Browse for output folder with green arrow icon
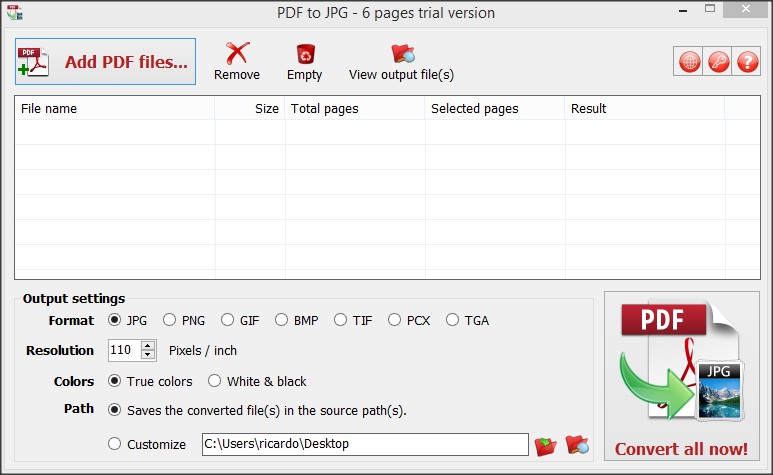 click(546, 445)
